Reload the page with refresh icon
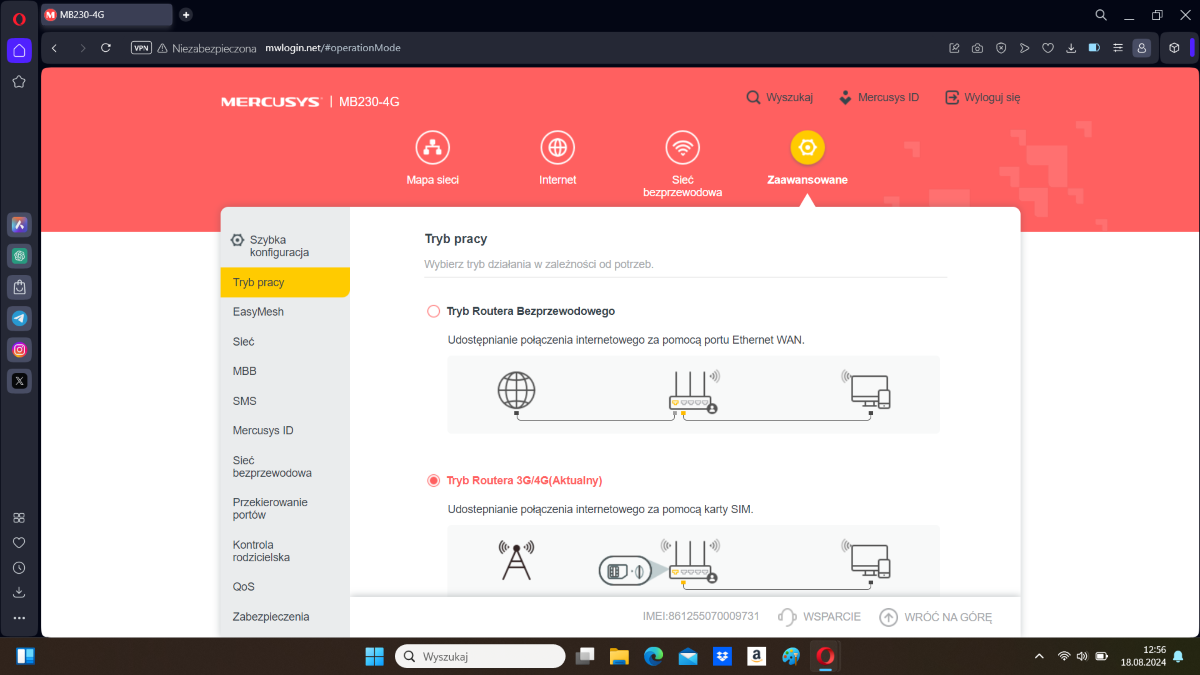Viewport: 1200px width, 675px height. [106, 48]
